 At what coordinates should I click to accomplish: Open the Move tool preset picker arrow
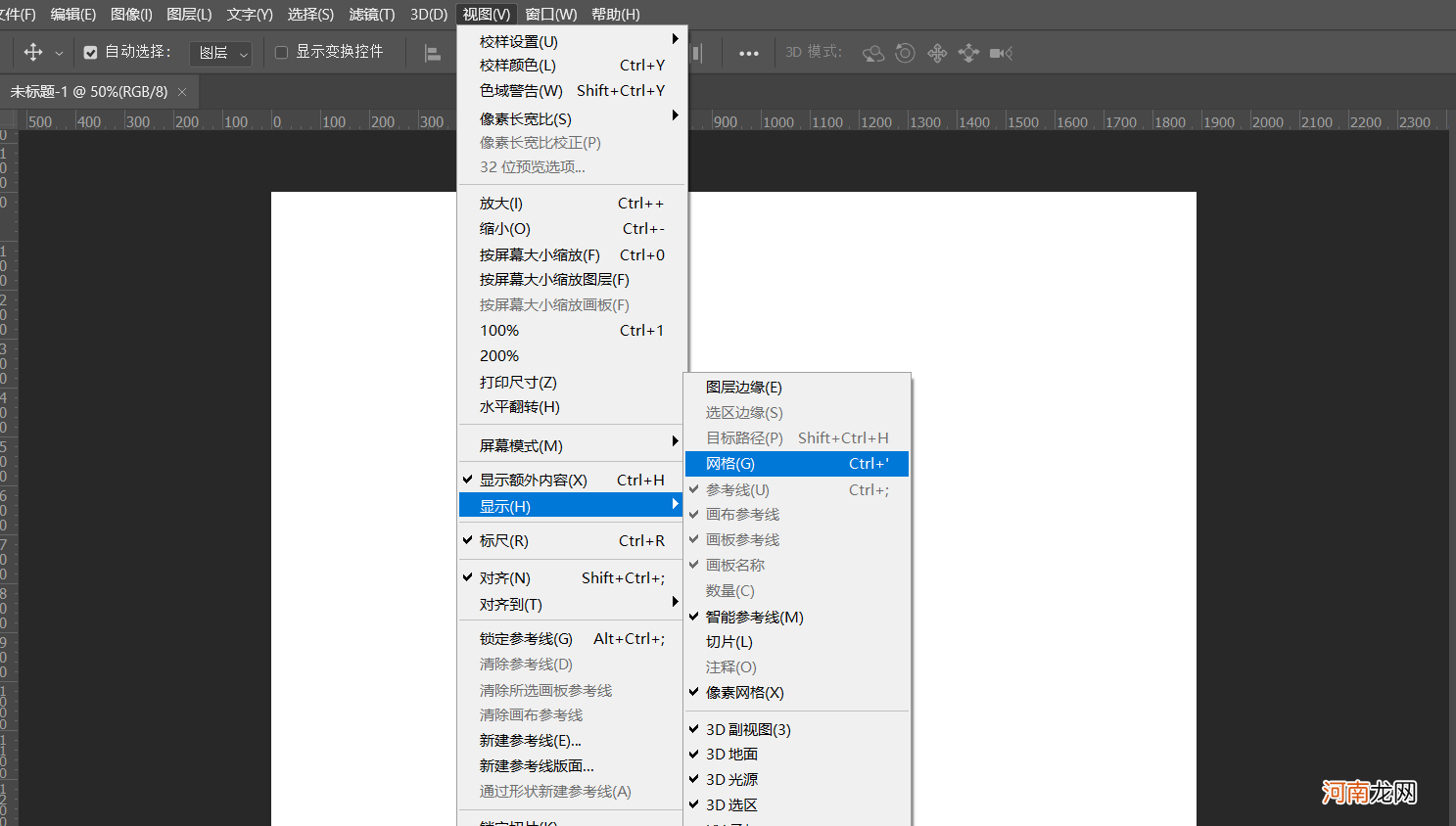[x=59, y=54]
